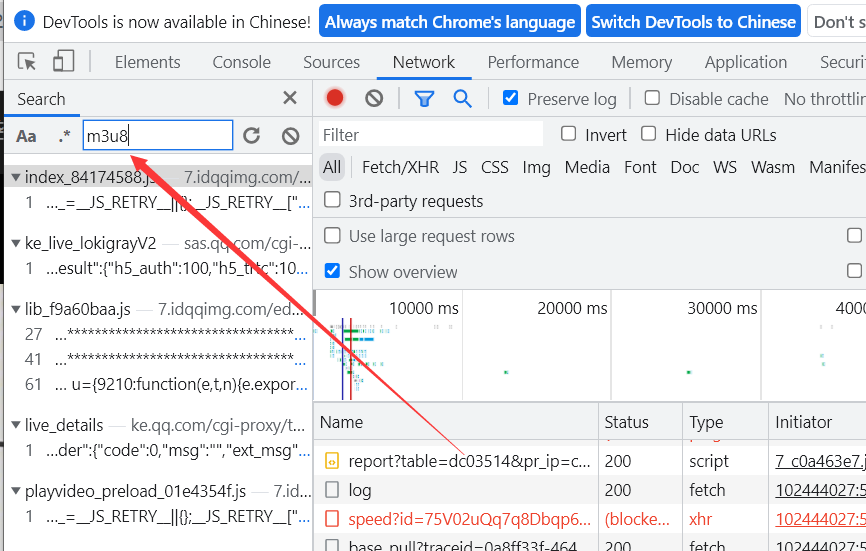
Task: Open the No throttling dropdown
Action: click(x=824, y=99)
